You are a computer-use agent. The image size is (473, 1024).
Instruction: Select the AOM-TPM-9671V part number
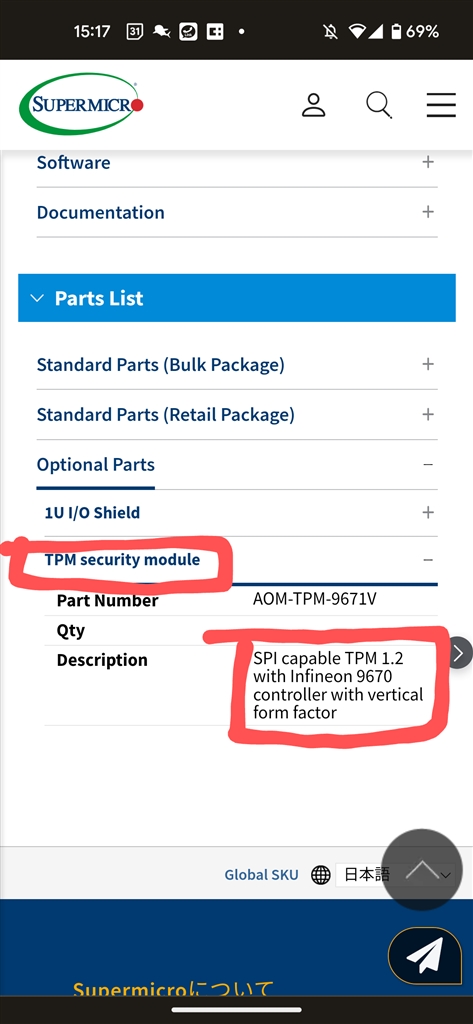(x=315, y=600)
